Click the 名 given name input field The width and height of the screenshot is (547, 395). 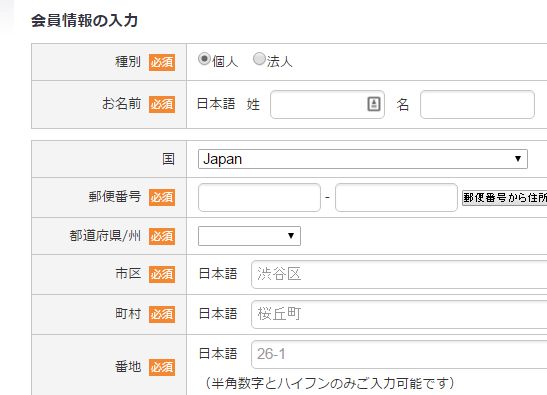(477, 104)
